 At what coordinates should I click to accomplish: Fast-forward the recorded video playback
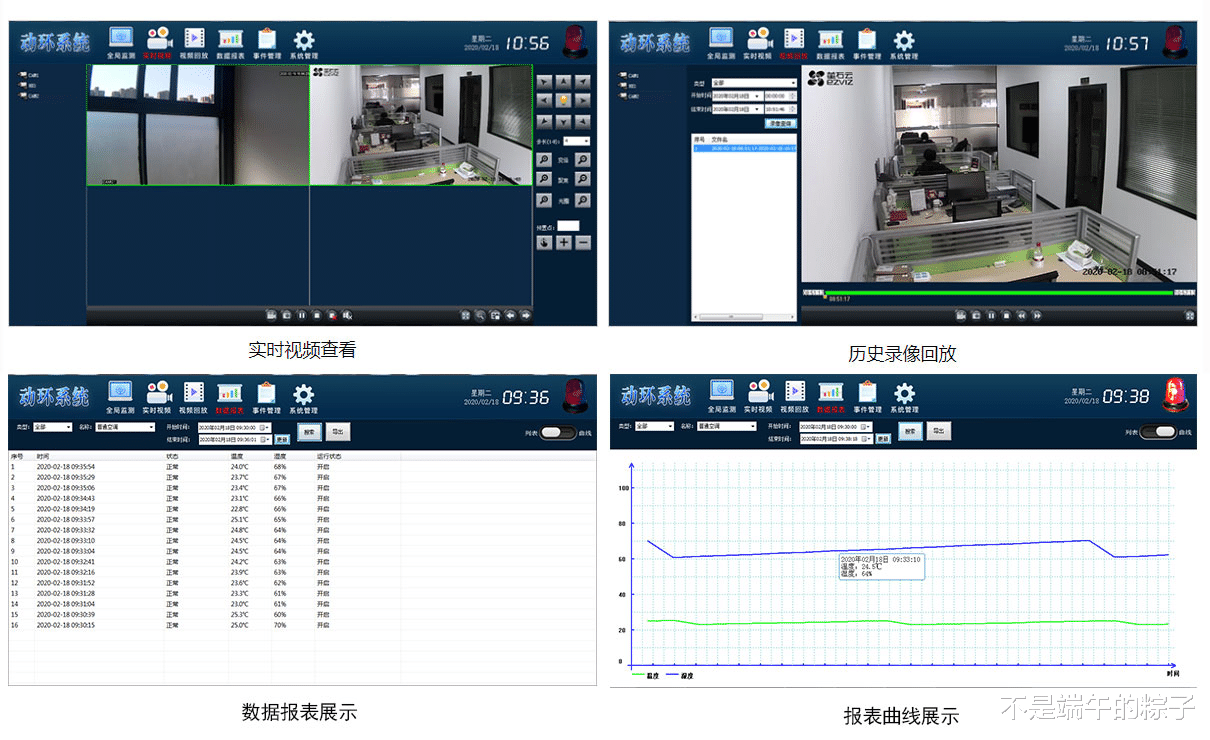(1037, 316)
